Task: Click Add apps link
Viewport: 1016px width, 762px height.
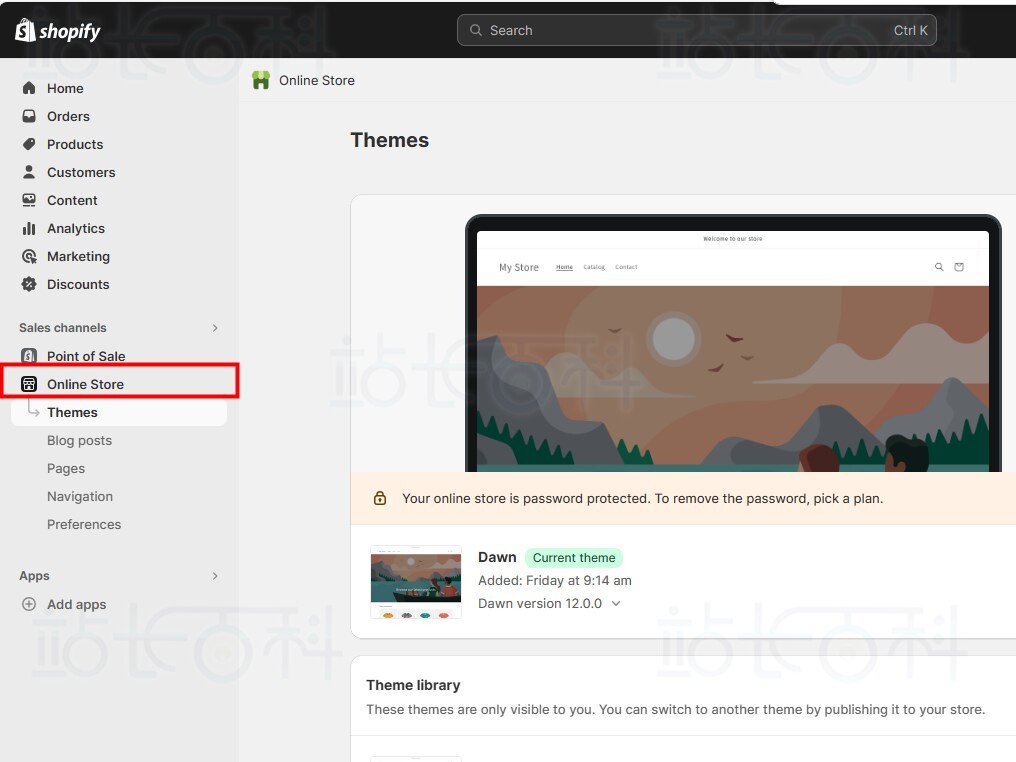Action: coord(76,604)
